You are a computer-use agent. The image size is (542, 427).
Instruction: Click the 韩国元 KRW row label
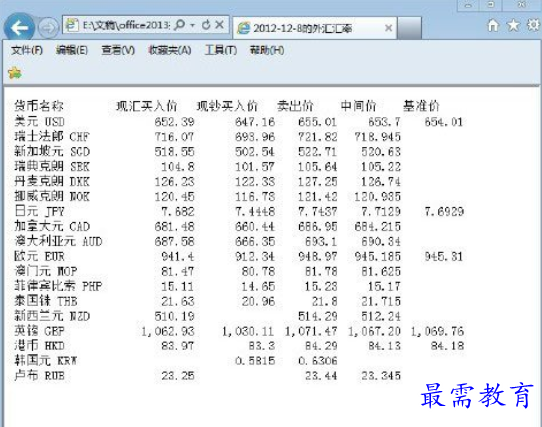[46, 361]
